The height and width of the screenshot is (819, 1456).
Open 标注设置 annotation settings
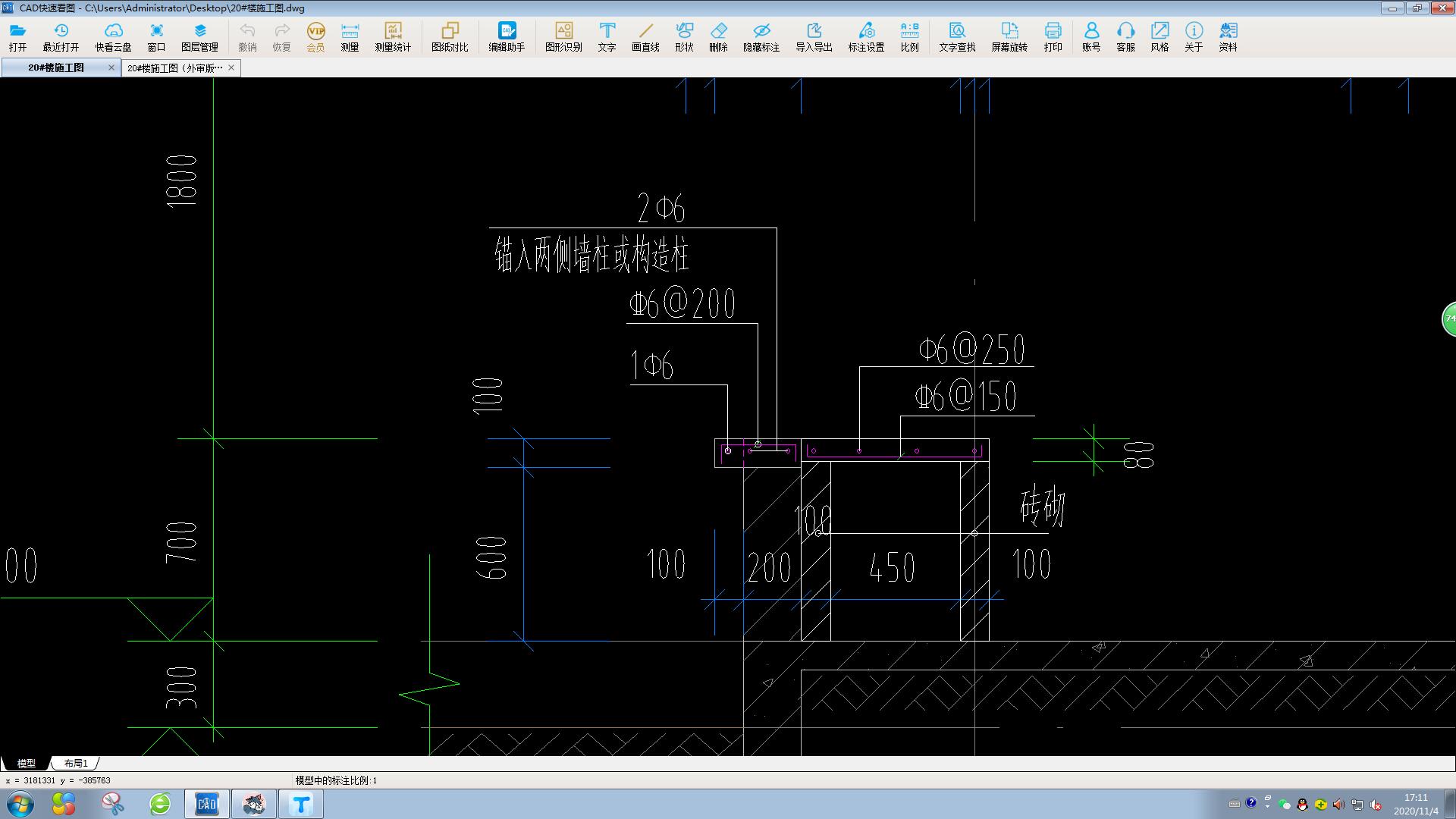(x=866, y=36)
